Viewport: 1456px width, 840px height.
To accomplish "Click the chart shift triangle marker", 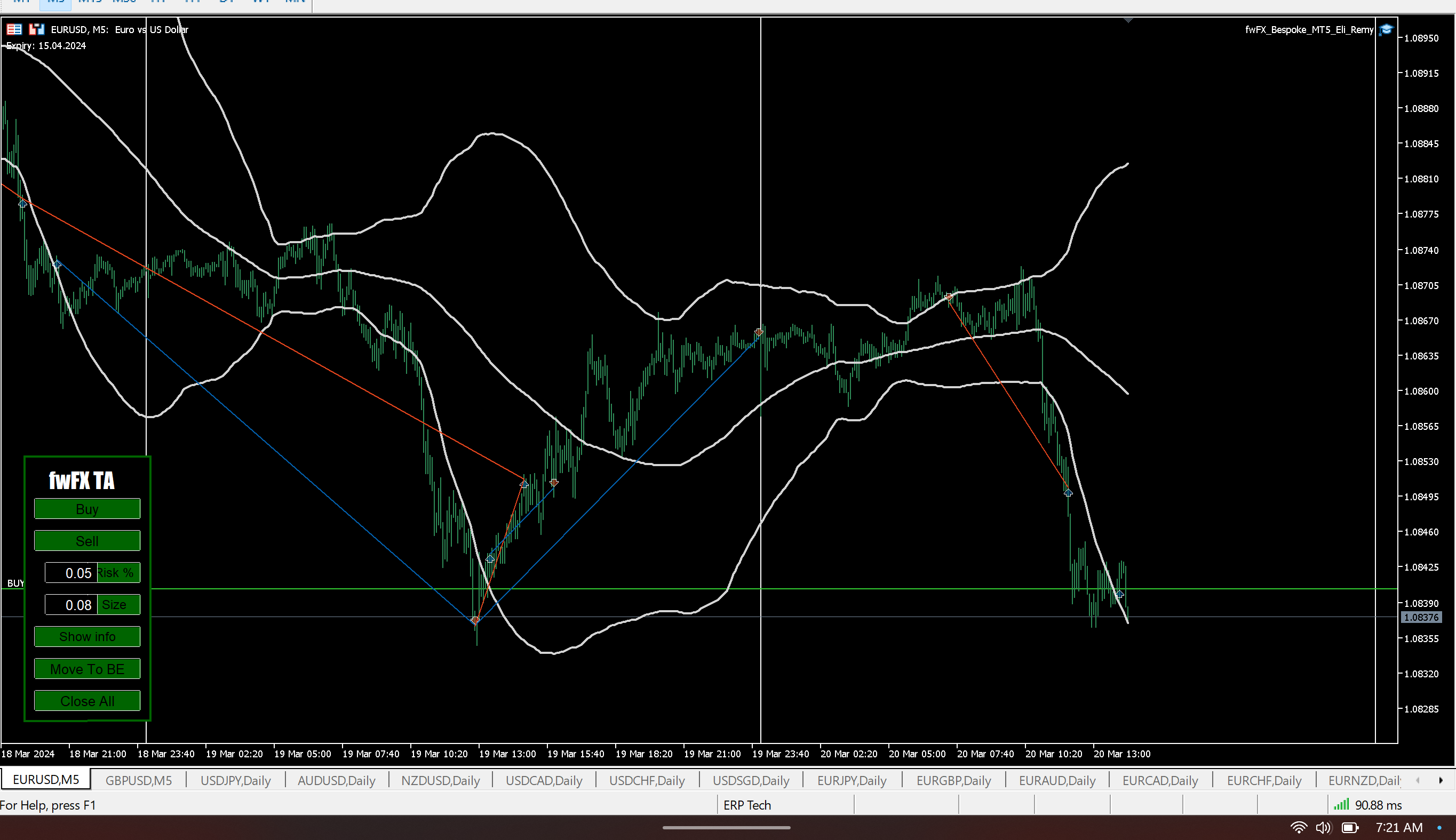I will (1128, 21).
